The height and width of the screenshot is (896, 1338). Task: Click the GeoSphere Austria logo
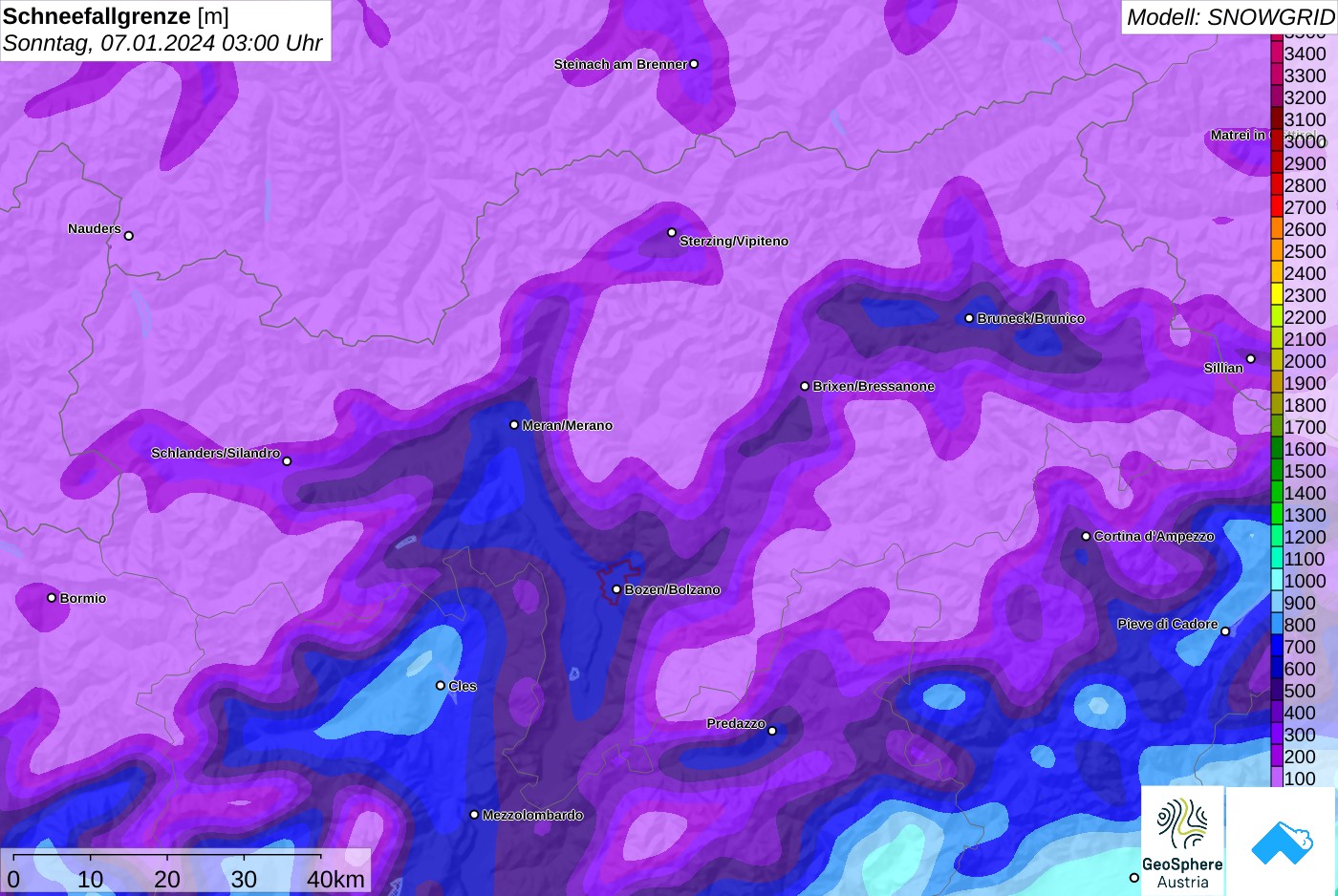(x=1182, y=842)
